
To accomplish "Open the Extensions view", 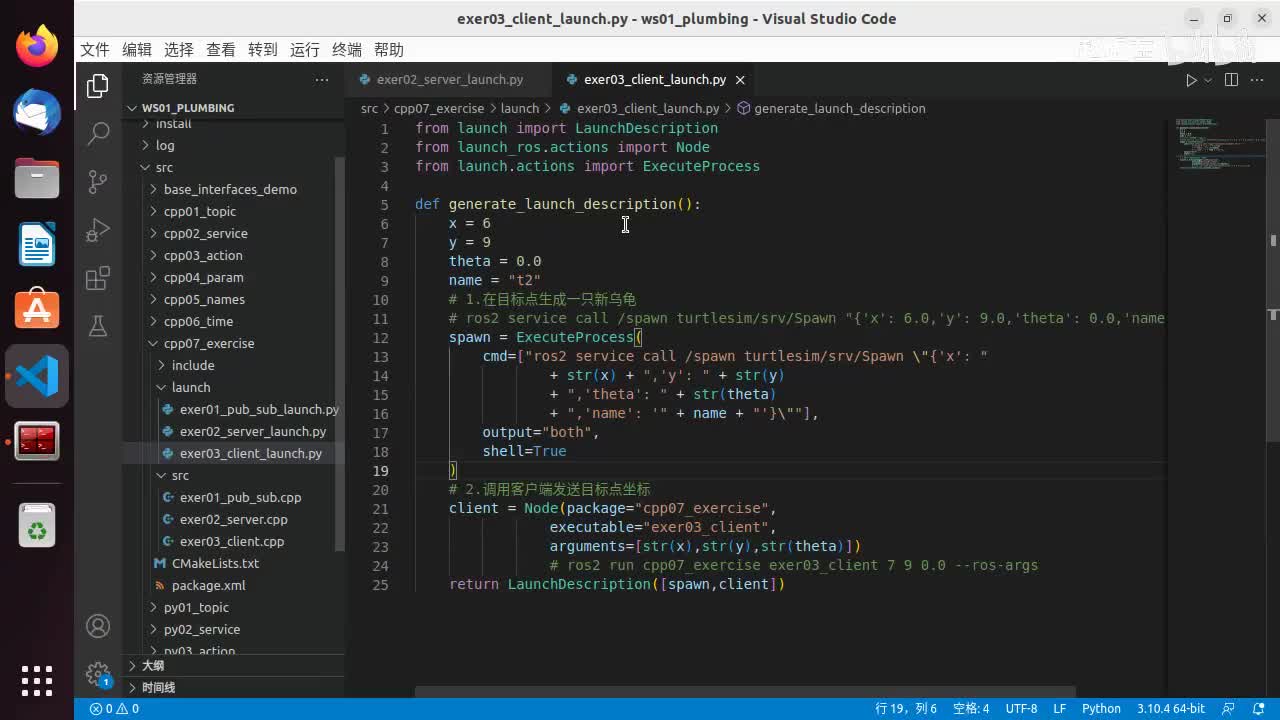I will (x=97, y=279).
